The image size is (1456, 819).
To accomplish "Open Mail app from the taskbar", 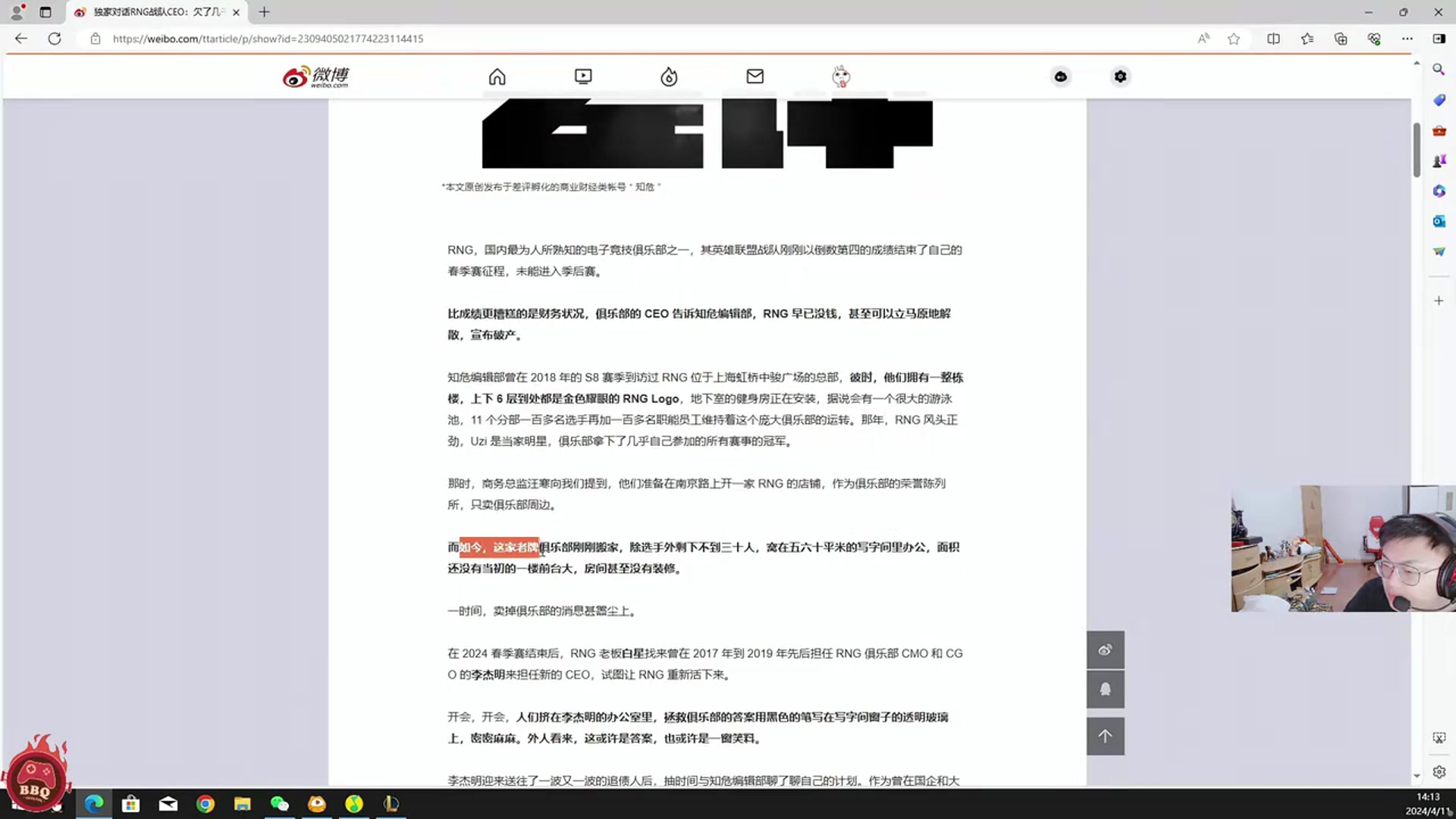I will tap(168, 804).
